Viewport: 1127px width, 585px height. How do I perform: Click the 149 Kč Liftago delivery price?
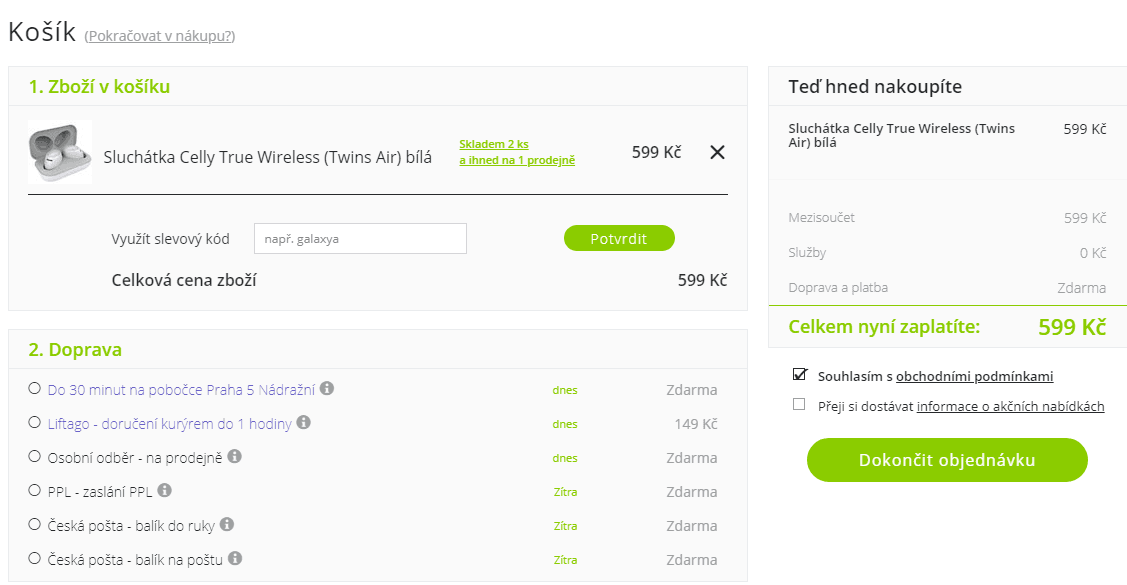point(696,424)
